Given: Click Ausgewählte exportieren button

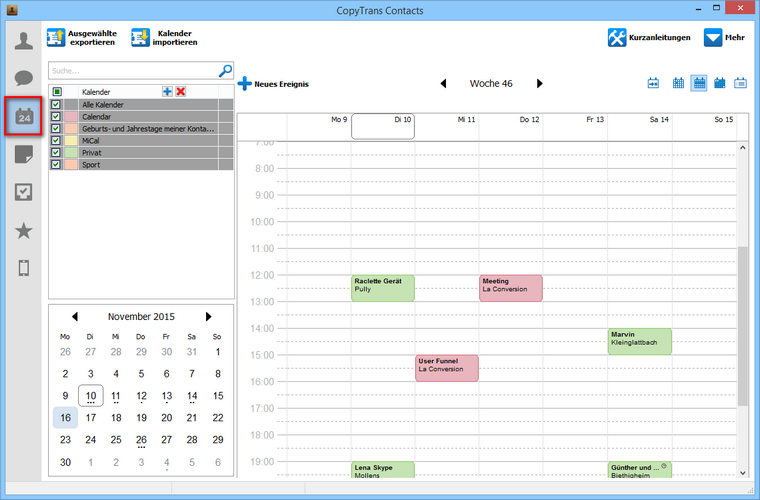Looking at the screenshot, I should [x=82, y=38].
